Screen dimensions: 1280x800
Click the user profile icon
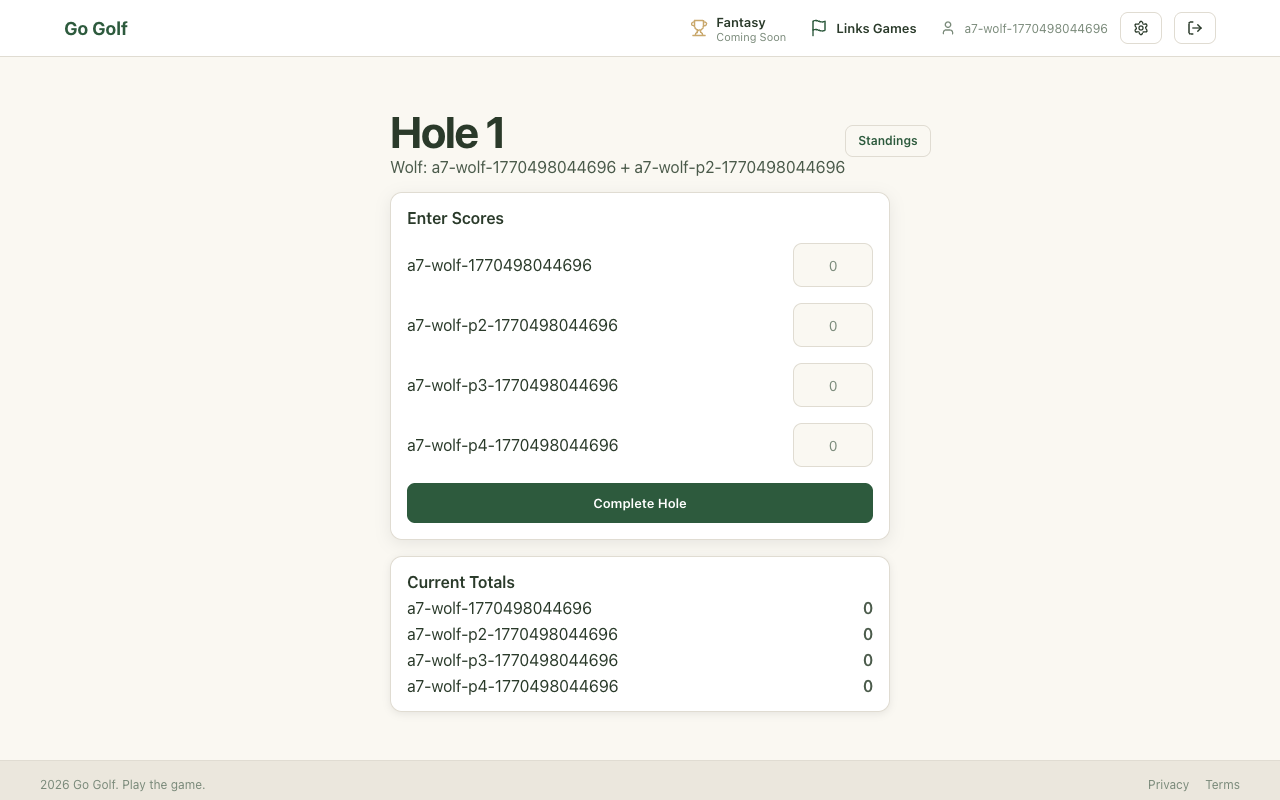click(x=948, y=28)
